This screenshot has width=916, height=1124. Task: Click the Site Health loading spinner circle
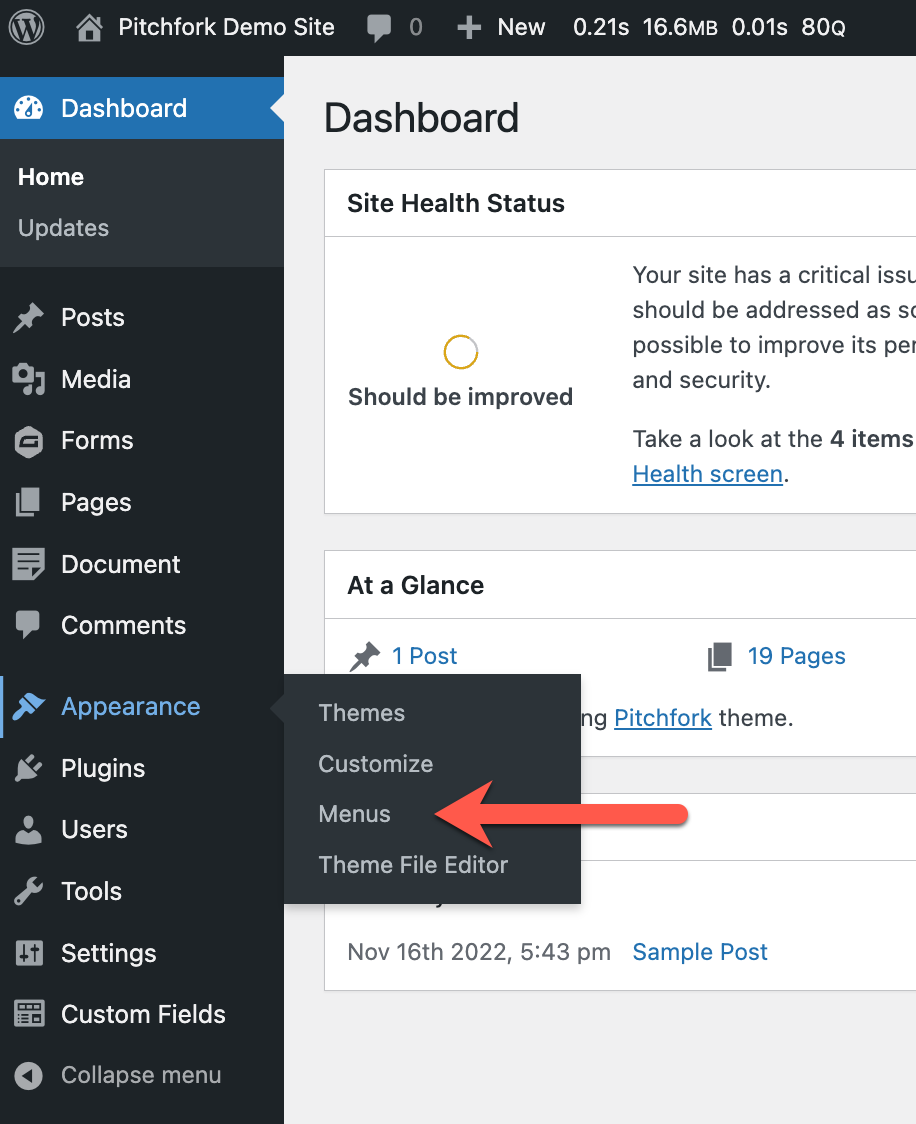(x=460, y=352)
